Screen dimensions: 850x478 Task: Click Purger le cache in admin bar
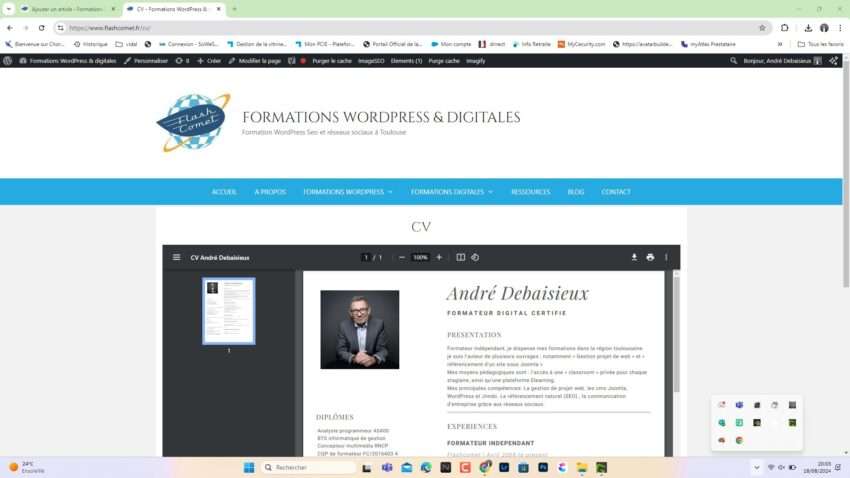[331, 61]
